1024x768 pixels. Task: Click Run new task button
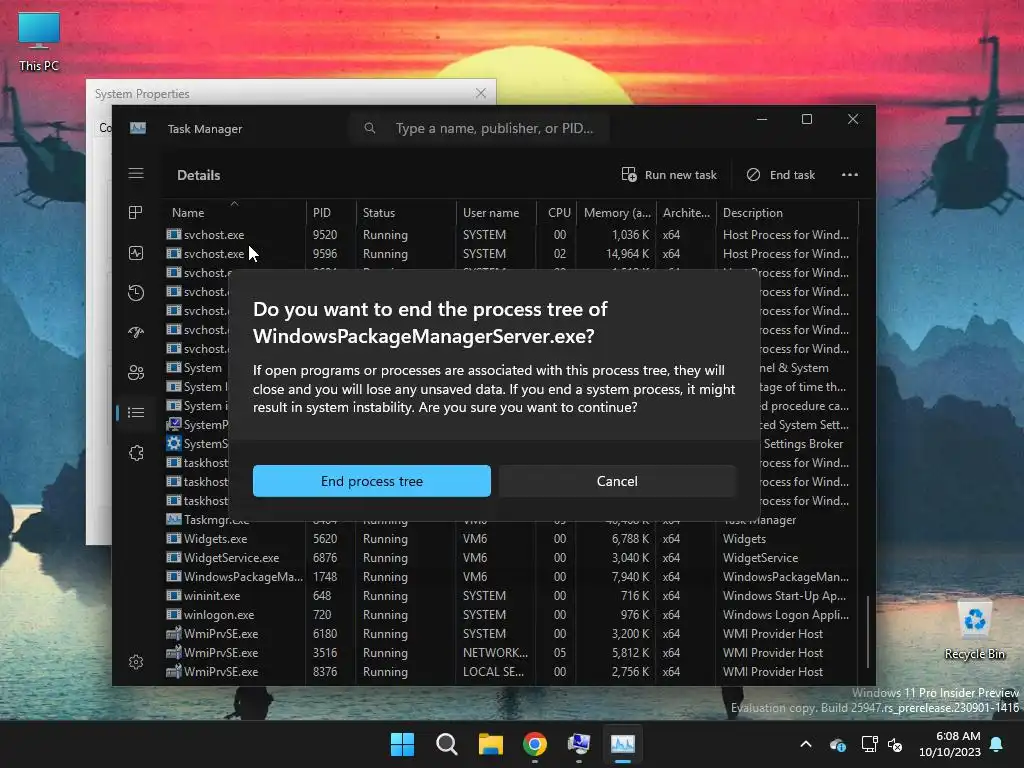(x=669, y=174)
